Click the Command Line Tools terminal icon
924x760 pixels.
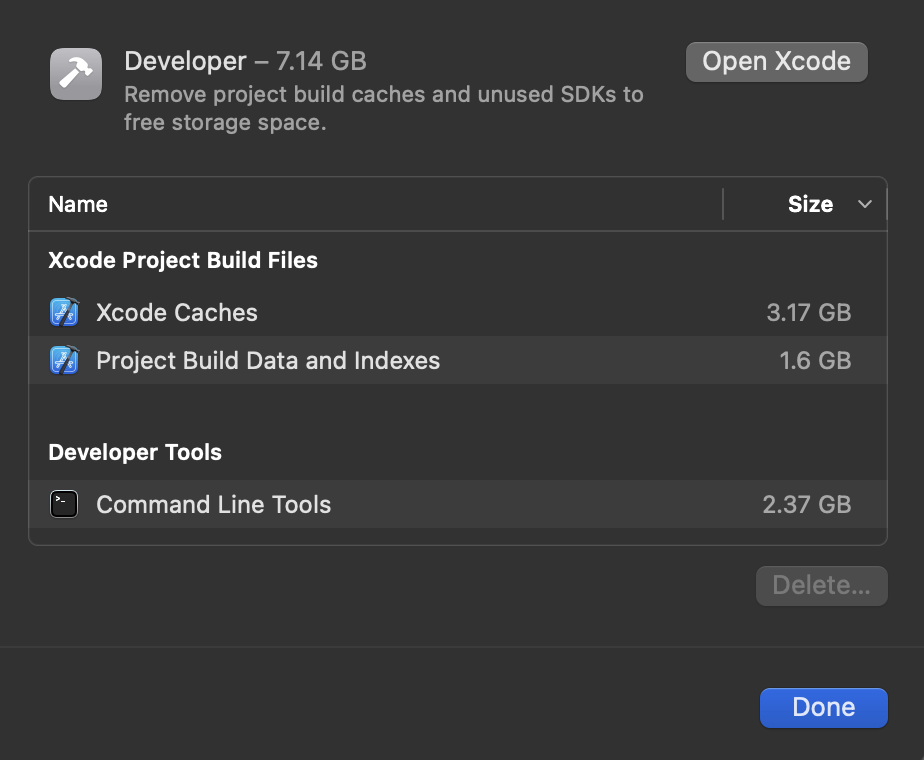click(64, 504)
